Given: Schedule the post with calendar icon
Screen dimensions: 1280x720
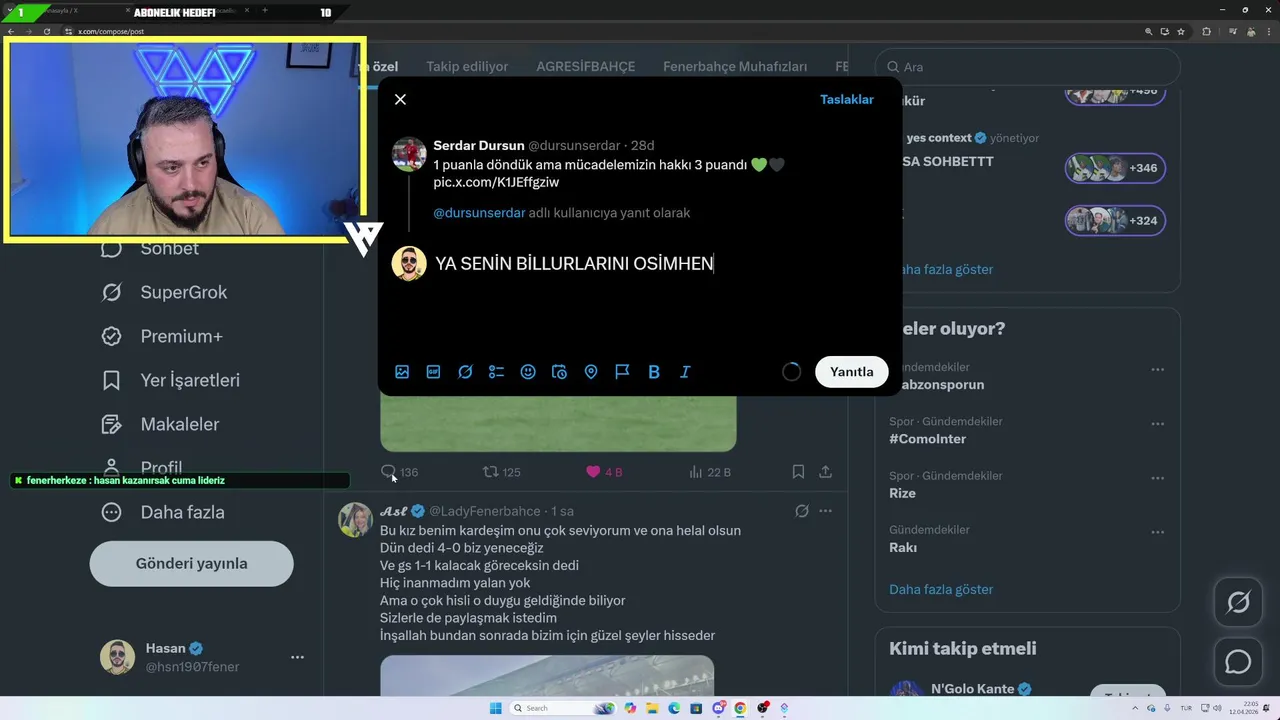Looking at the screenshot, I should pyautogui.click(x=559, y=372).
